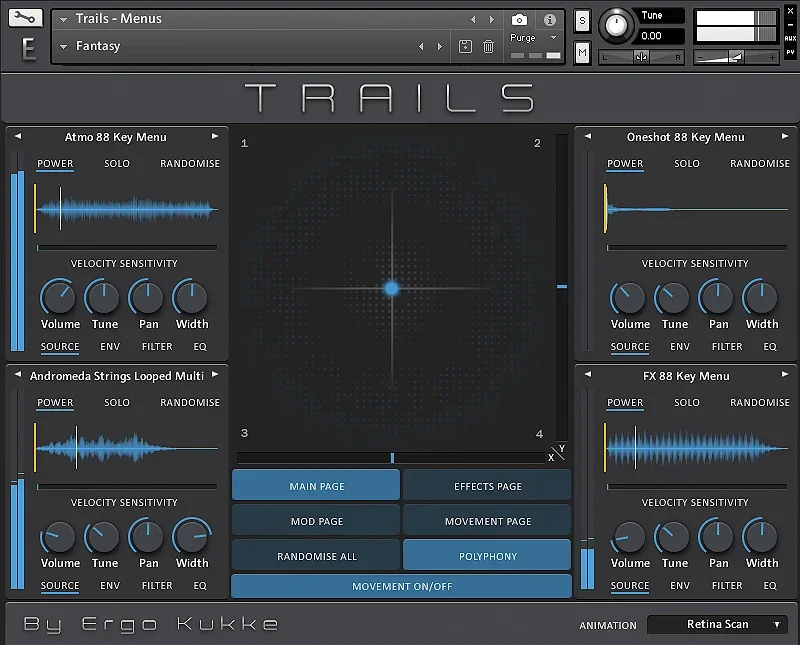Click the master Tune knob in header
This screenshot has width=800, height=645.
[x=616, y=24]
